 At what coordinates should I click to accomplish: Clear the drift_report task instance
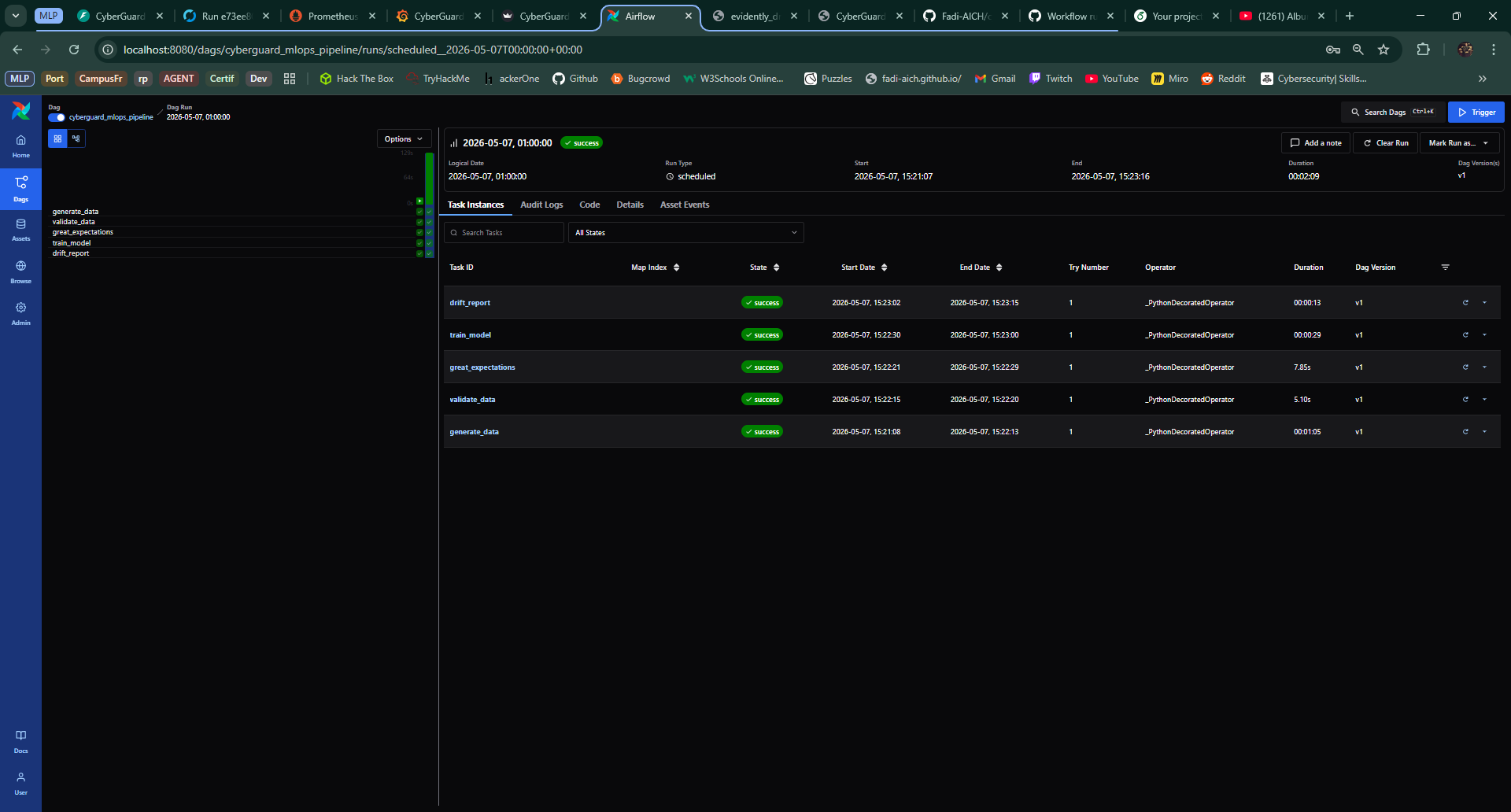click(x=1465, y=303)
